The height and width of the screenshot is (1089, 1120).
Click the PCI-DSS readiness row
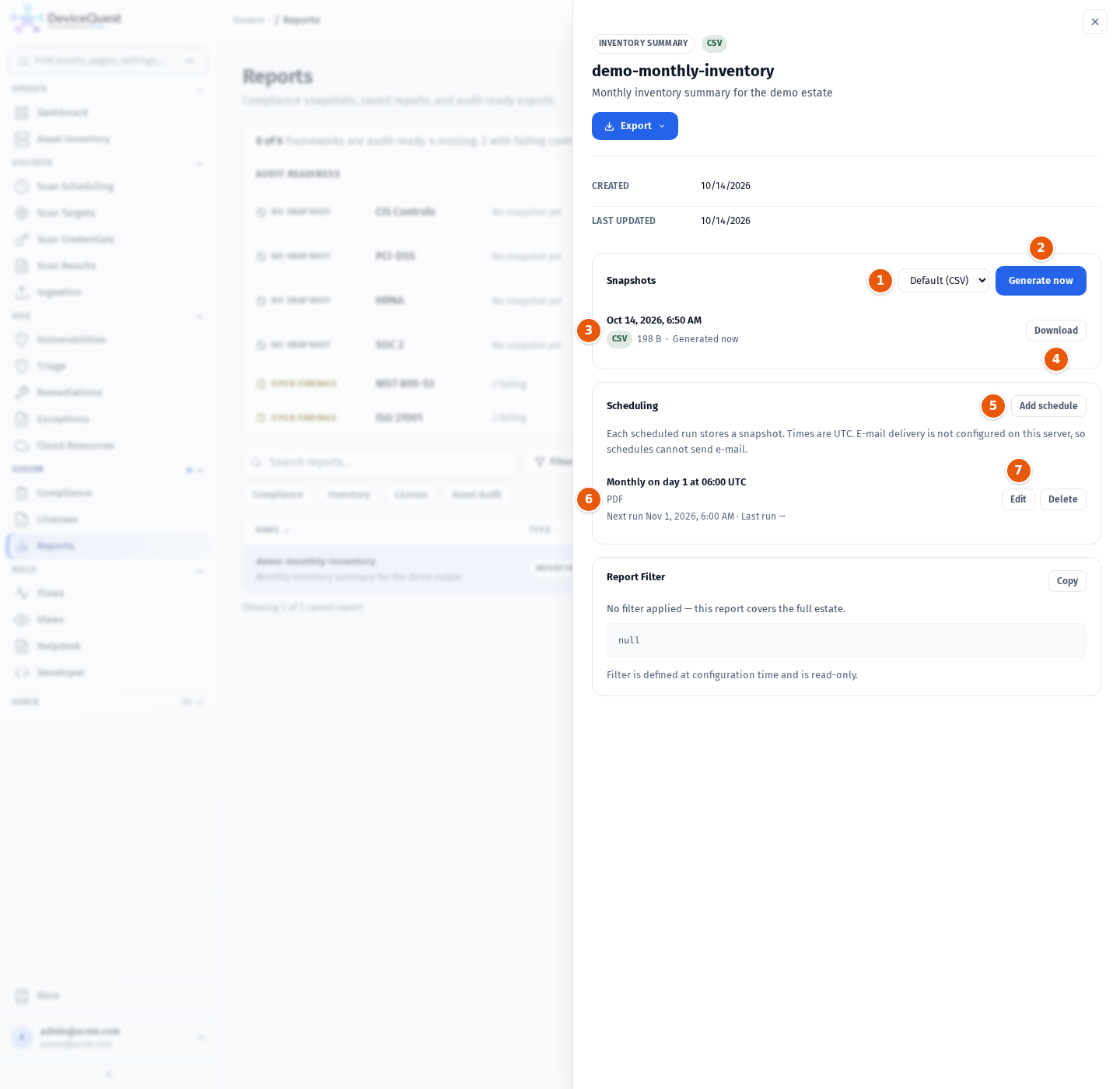[408, 256]
